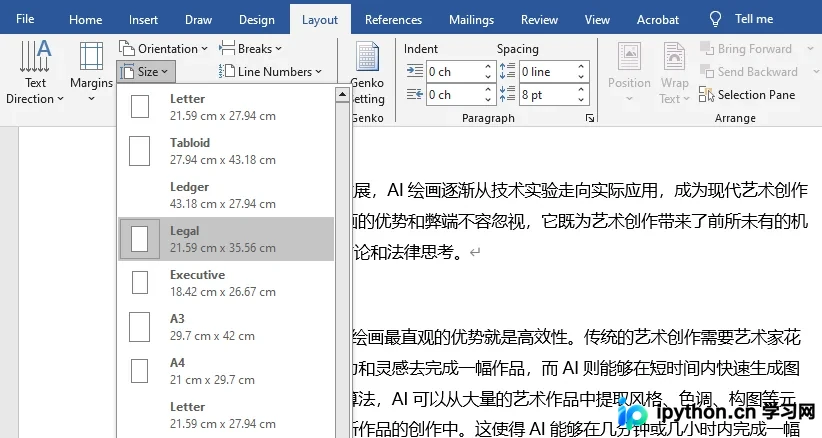Switch to the Home tab

click(x=85, y=20)
